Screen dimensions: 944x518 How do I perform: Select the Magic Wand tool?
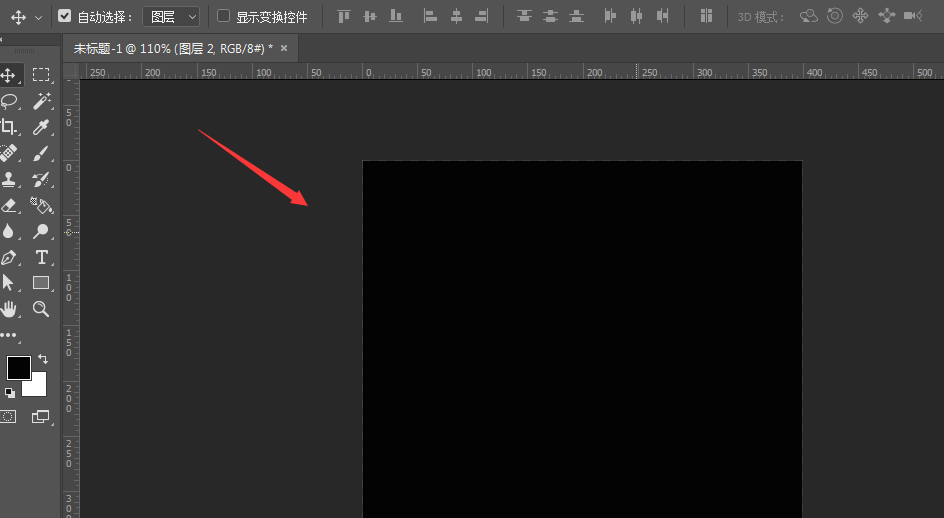42,101
